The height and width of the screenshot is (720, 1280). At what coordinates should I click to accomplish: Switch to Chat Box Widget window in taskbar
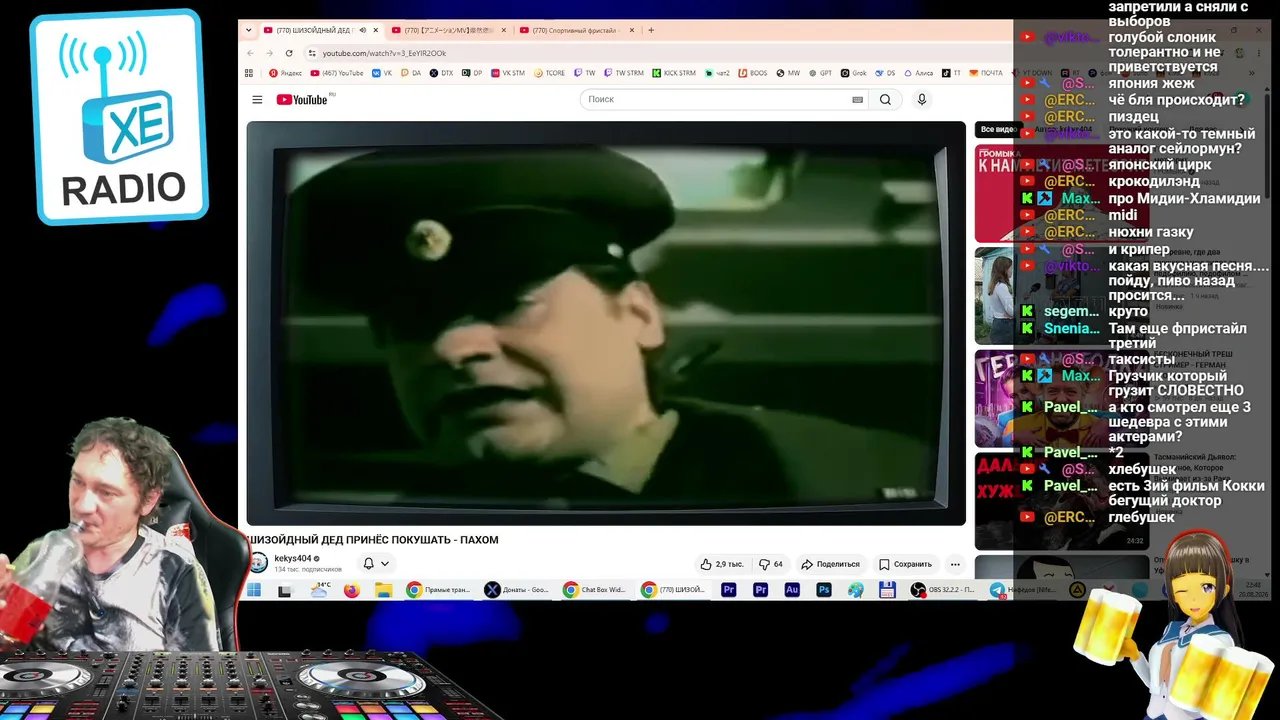[594, 590]
